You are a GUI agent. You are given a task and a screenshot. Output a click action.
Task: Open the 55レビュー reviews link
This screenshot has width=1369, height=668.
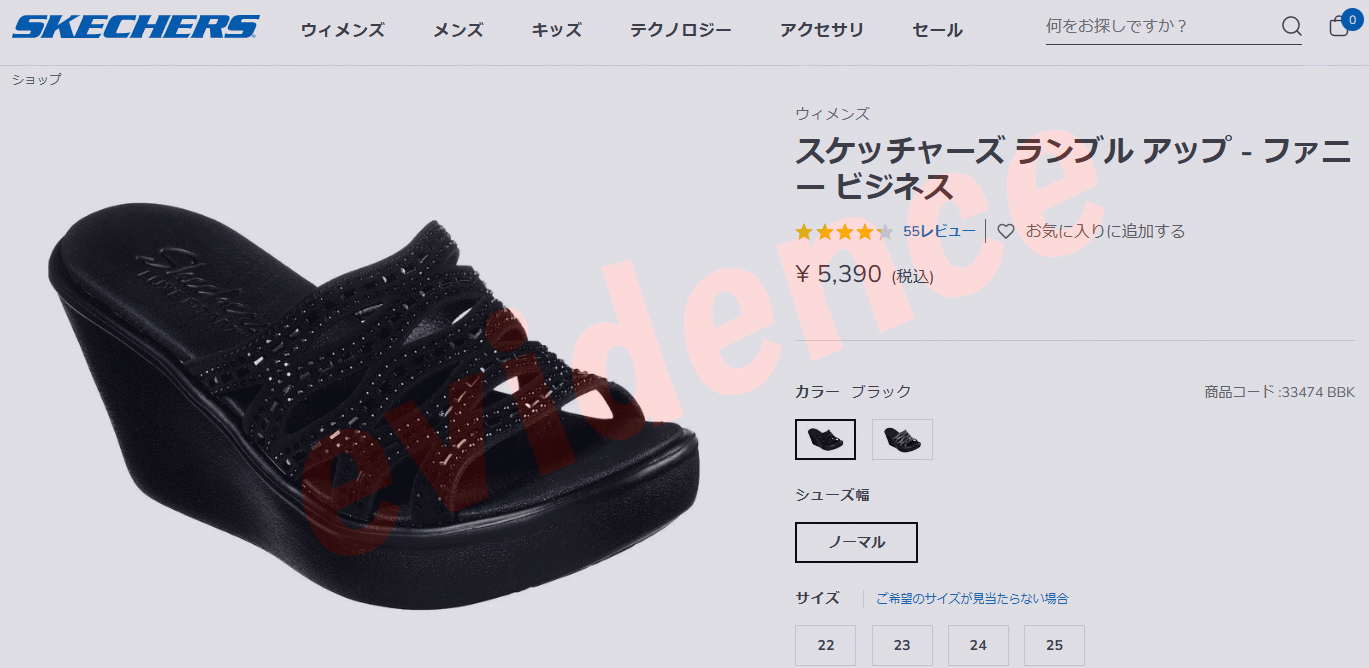939,231
